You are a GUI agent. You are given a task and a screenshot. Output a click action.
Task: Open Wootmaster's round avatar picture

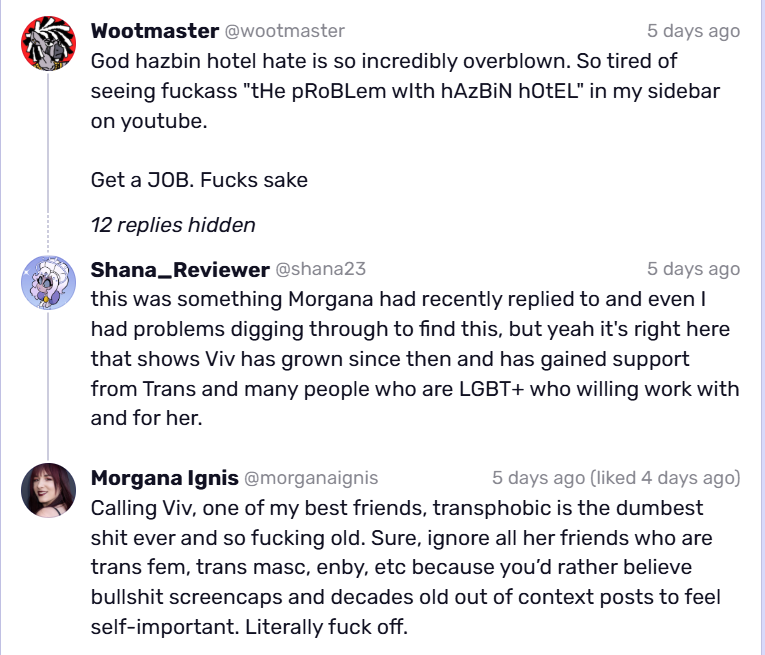tap(48, 43)
